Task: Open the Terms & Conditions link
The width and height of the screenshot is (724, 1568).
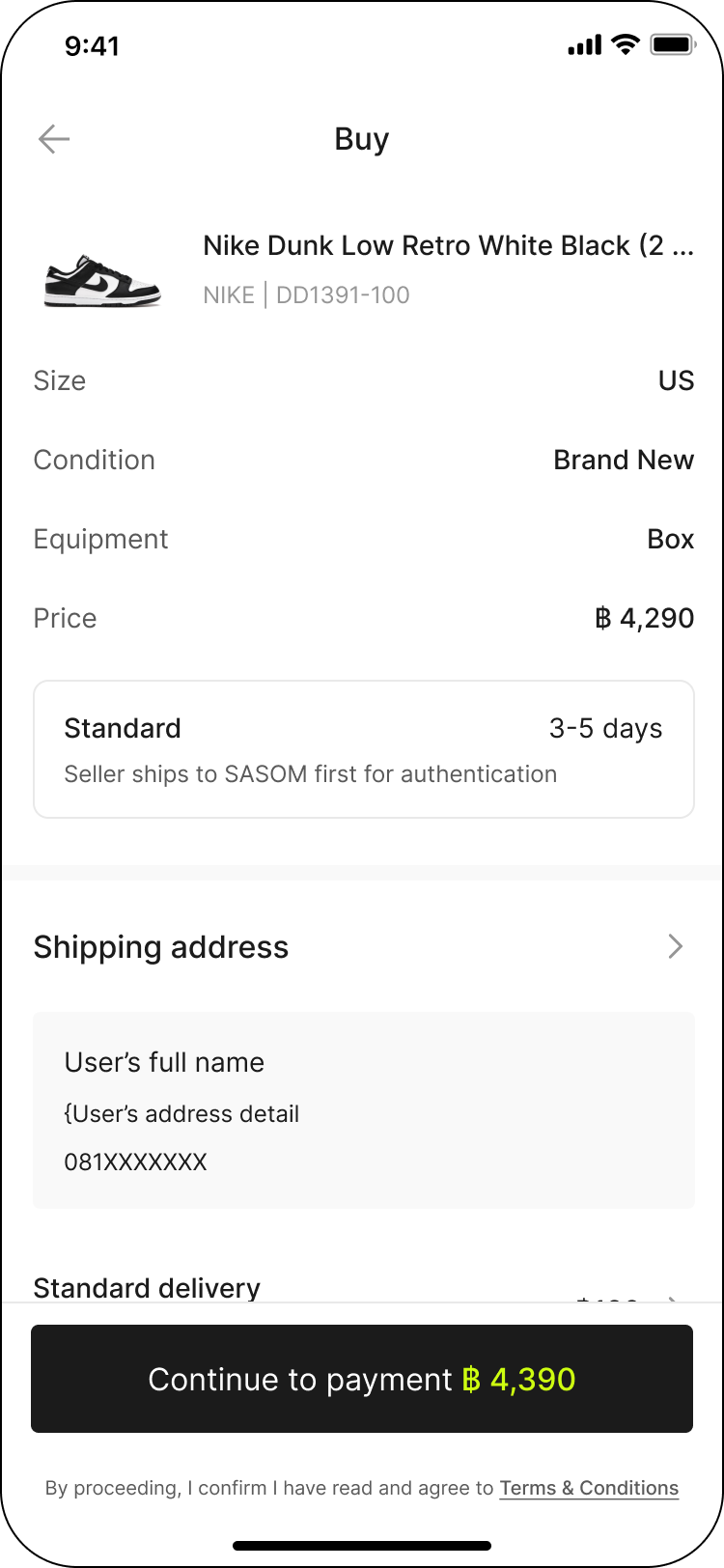Action: pyautogui.click(x=589, y=1488)
